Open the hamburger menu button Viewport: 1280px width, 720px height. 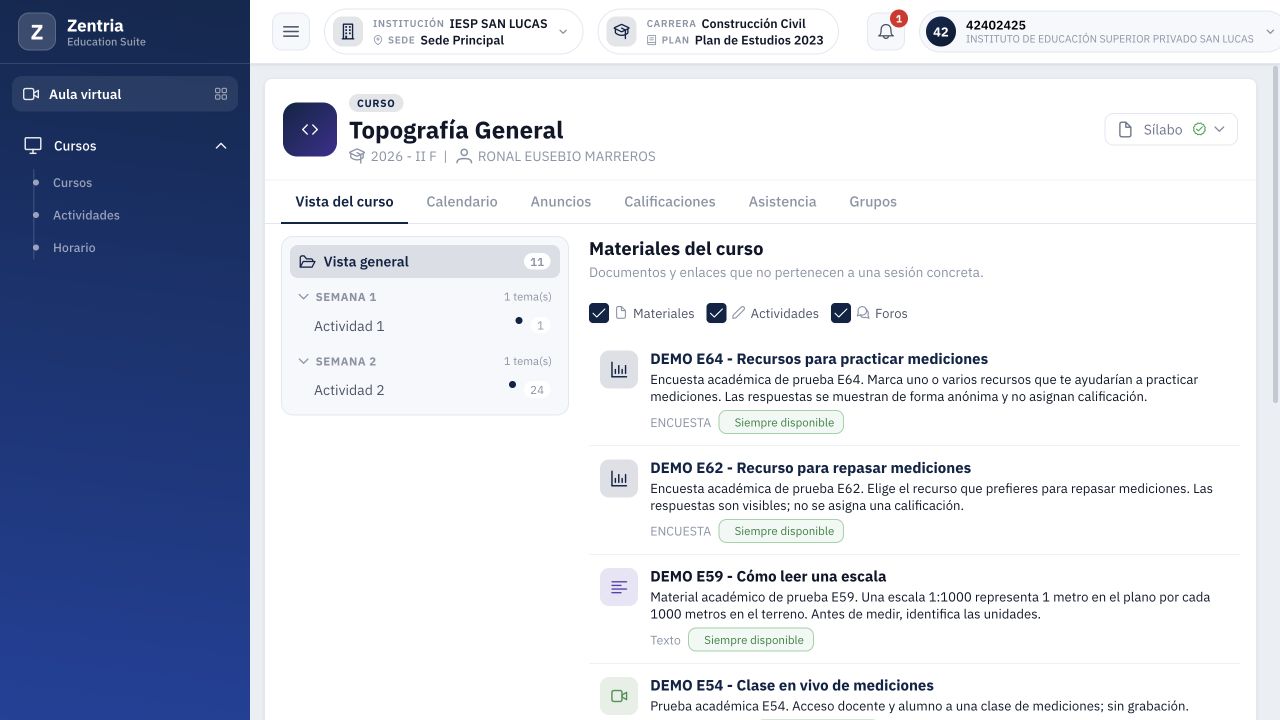[x=291, y=32]
